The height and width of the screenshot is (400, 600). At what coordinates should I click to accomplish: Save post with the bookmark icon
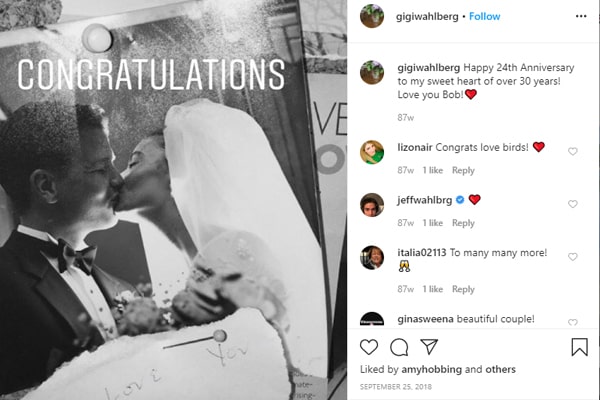(579, 347)
